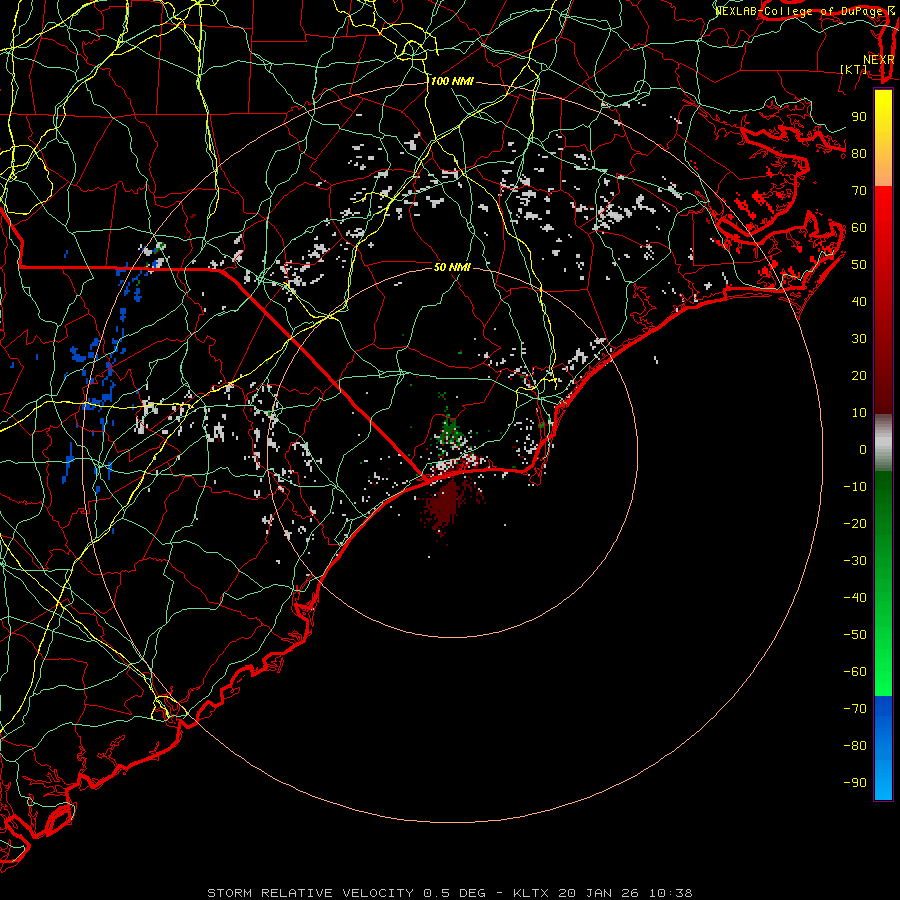Viewport: 900px width, 900px height.
Task: Select the 40 value on the velocity scale
Action: [859, 302]
